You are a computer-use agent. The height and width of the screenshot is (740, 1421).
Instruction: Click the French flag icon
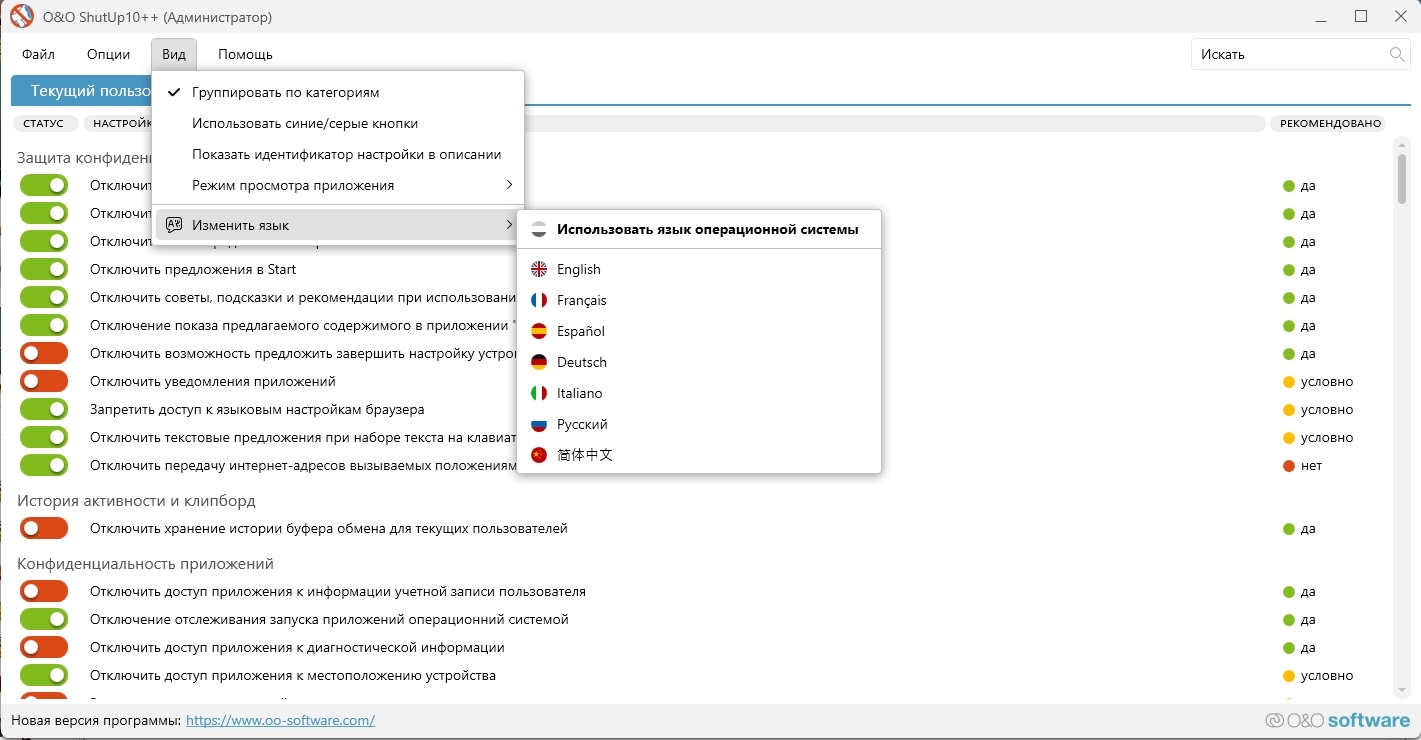point(539,300)
